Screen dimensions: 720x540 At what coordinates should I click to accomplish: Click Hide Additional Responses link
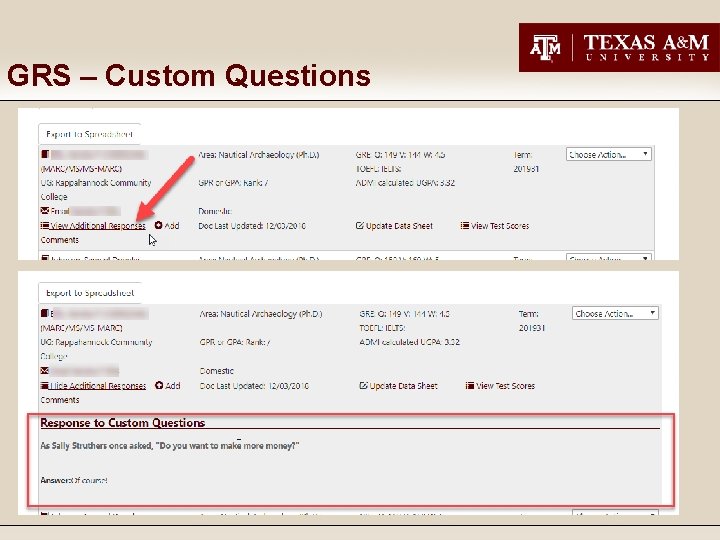tap(98, 386)
